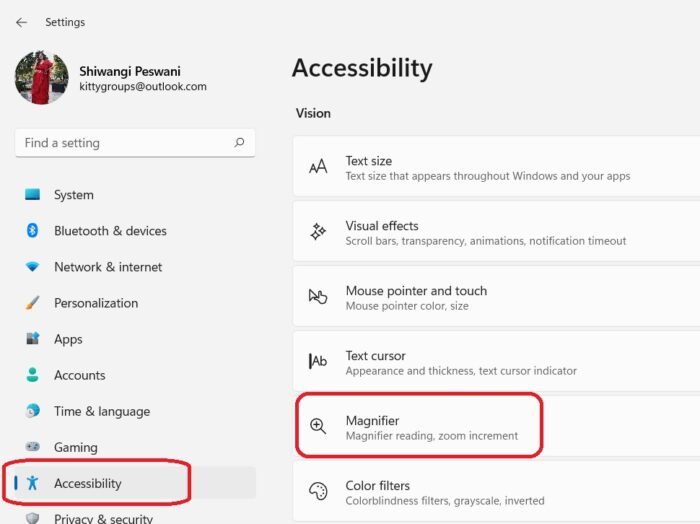
Task: Open the Apps settings category
Action: click(x=68, y=339)
